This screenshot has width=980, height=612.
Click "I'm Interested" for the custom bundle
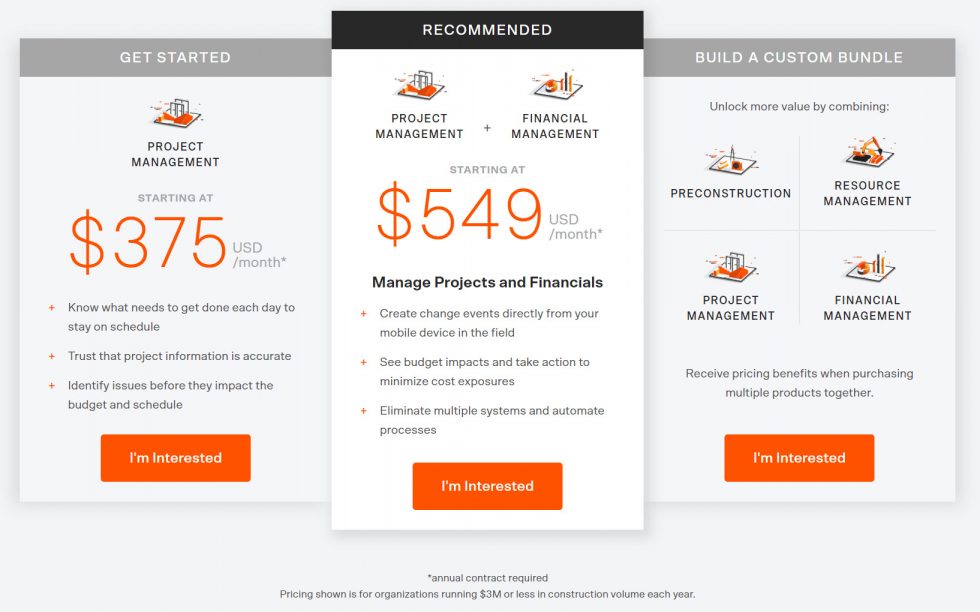pyautogui.click(x=799, y=458)
